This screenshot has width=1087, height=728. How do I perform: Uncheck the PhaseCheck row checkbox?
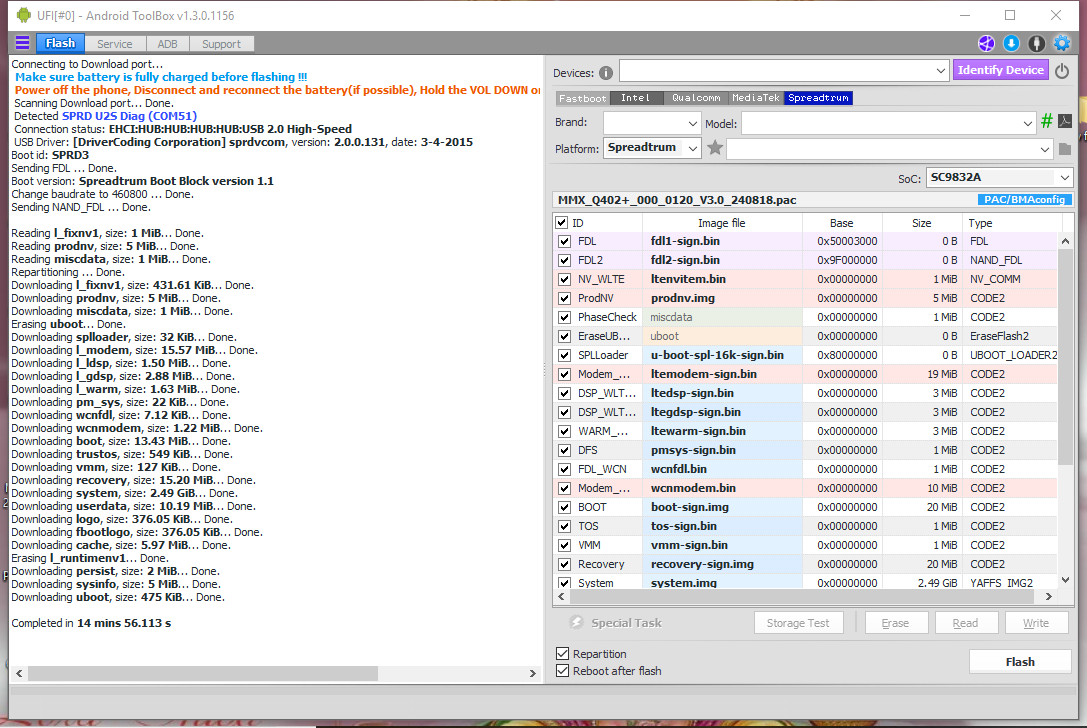point(564,318)
